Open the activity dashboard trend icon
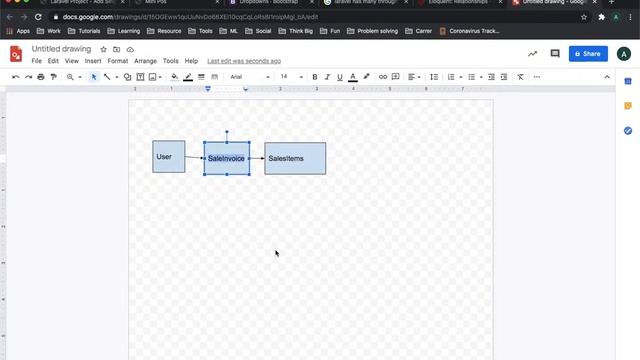The width and height of the screenshot is (640, 360). 532,53
